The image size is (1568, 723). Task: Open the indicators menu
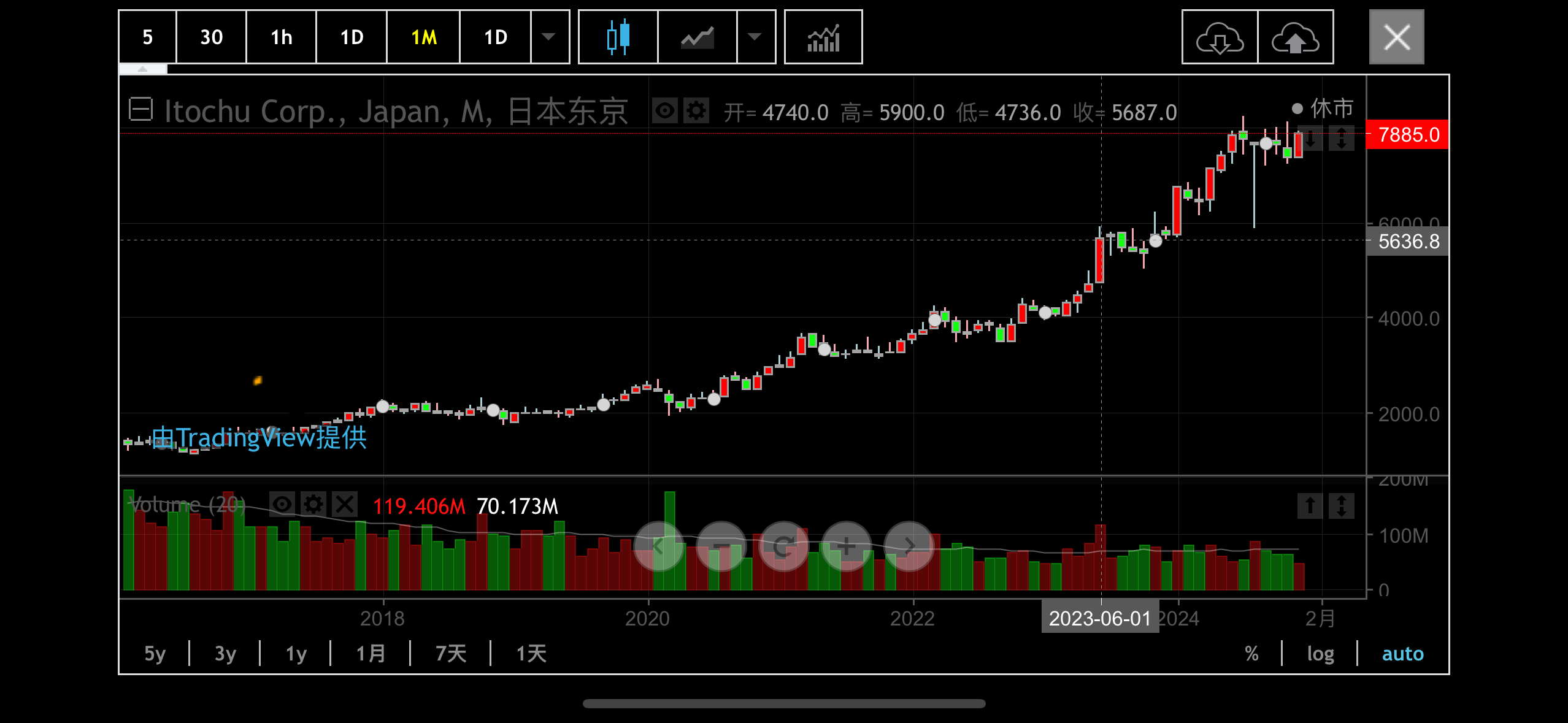coord(823,37)
